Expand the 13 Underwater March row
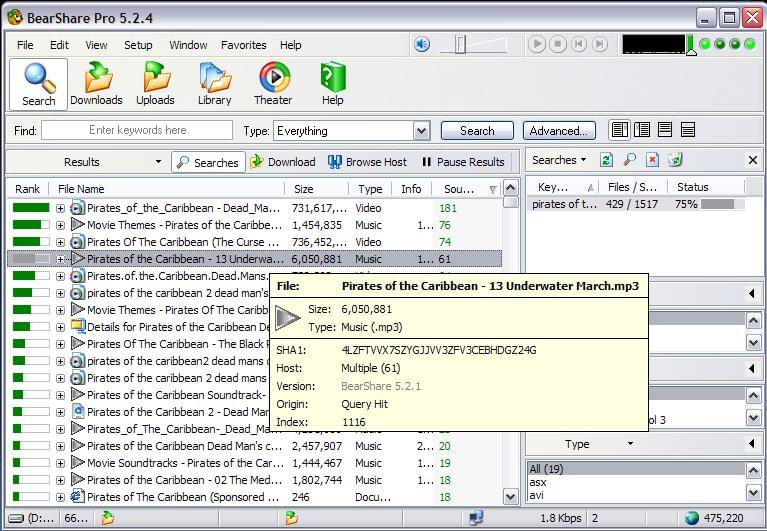The image size is (767, 531). (x=60, y=259)
